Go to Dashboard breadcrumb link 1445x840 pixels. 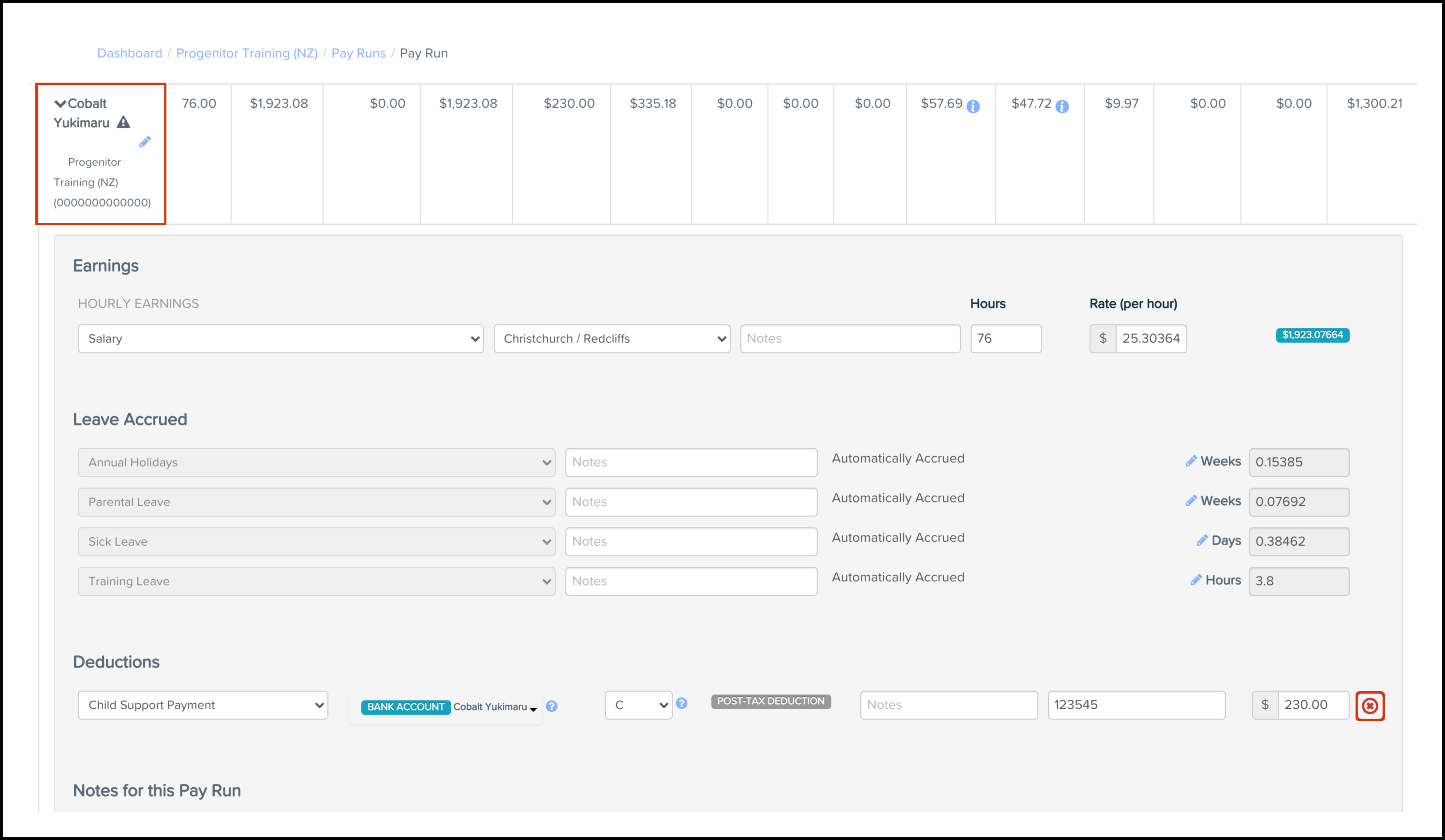click(x=130, y=53)
